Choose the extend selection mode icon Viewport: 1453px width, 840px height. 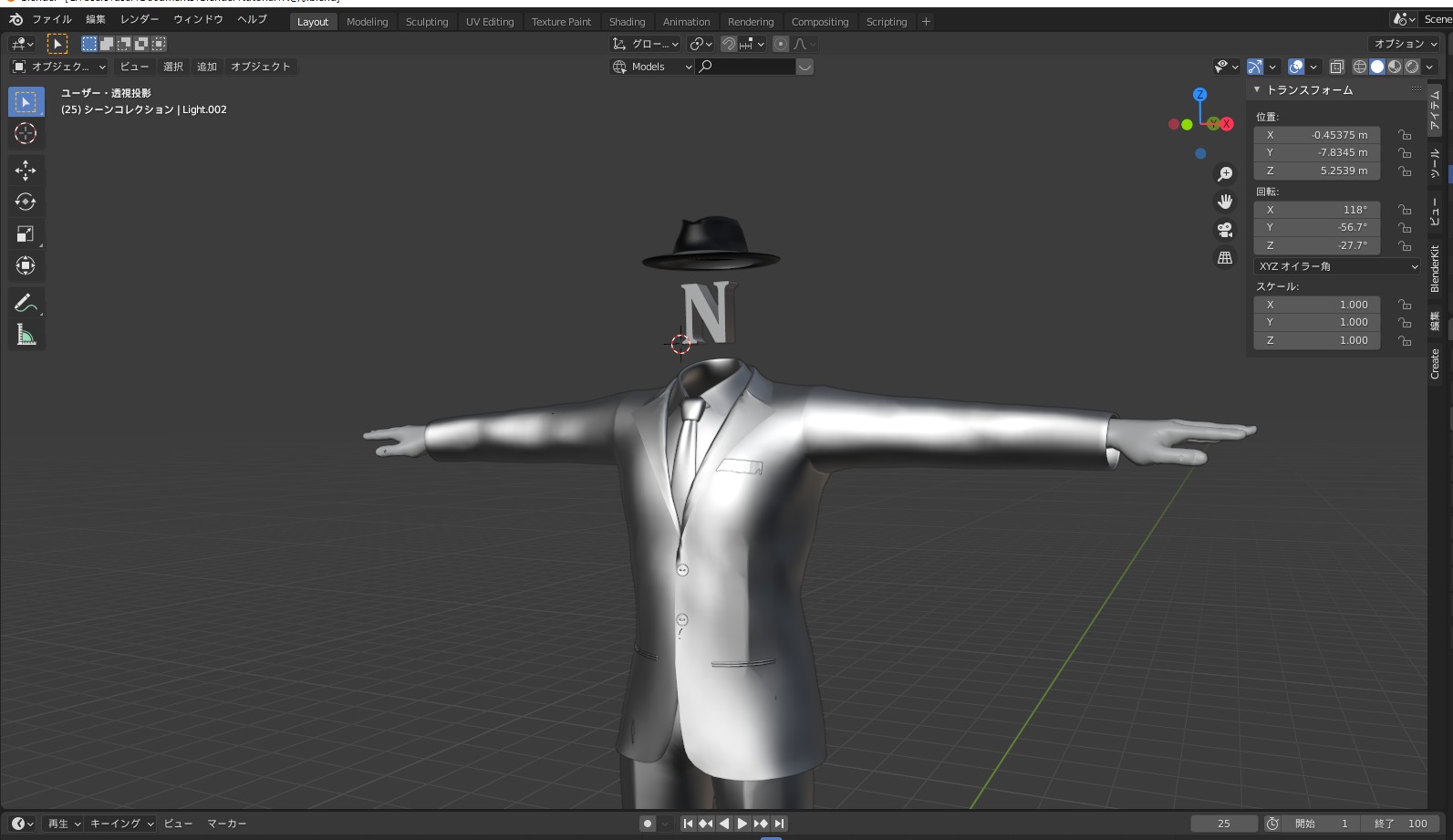point(107,44)
